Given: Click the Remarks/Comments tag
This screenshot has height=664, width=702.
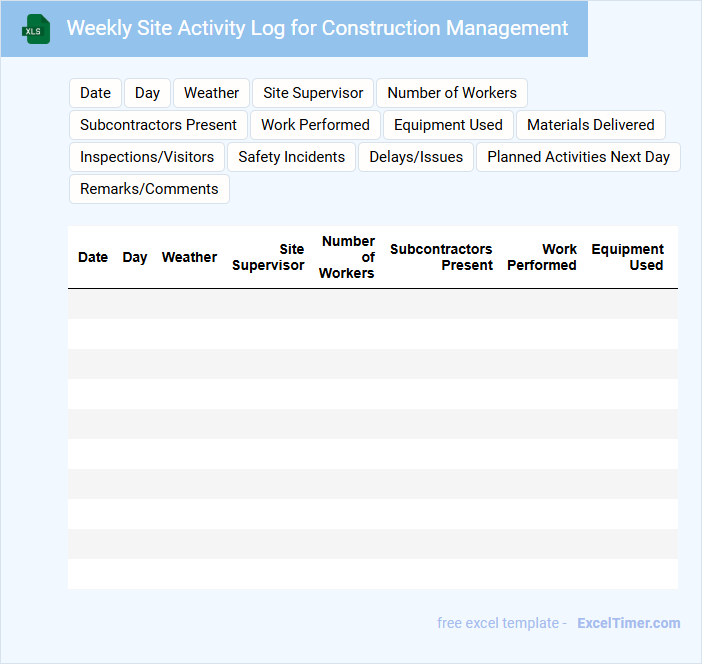Looking at the screenshot, I should [149, 189].
